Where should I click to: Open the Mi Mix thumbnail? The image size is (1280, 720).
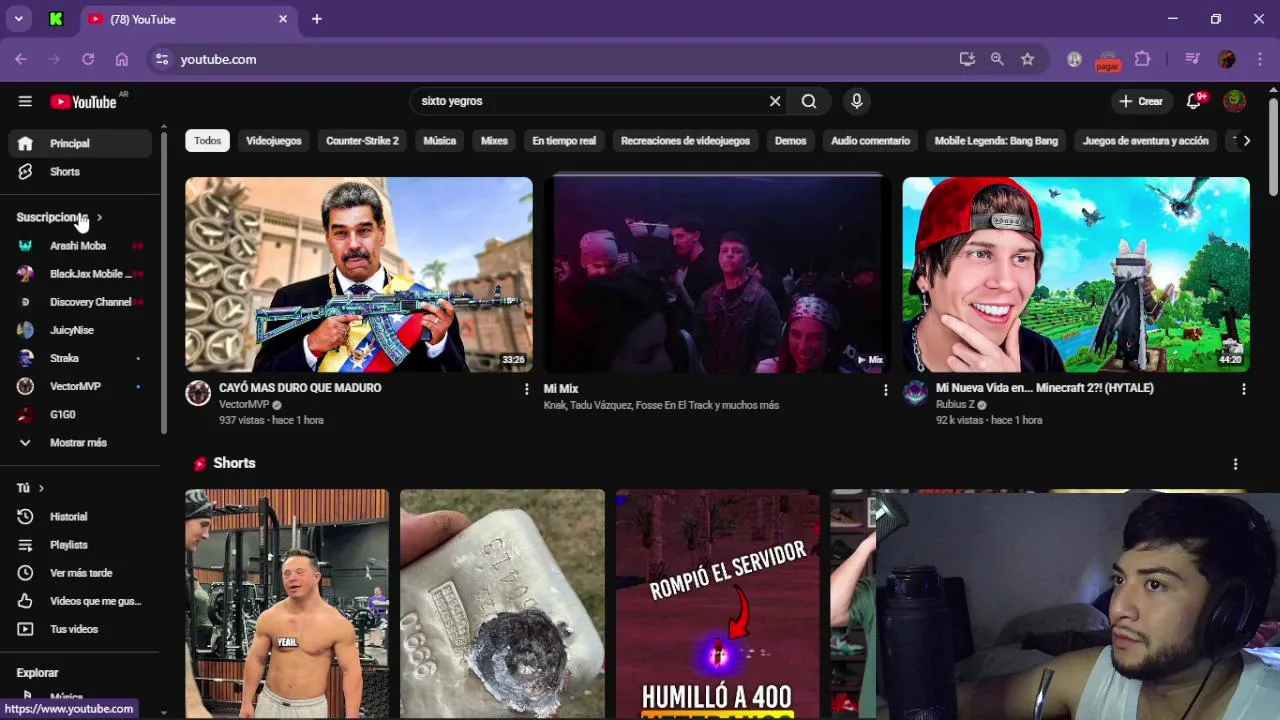click(x=717, y=275)
